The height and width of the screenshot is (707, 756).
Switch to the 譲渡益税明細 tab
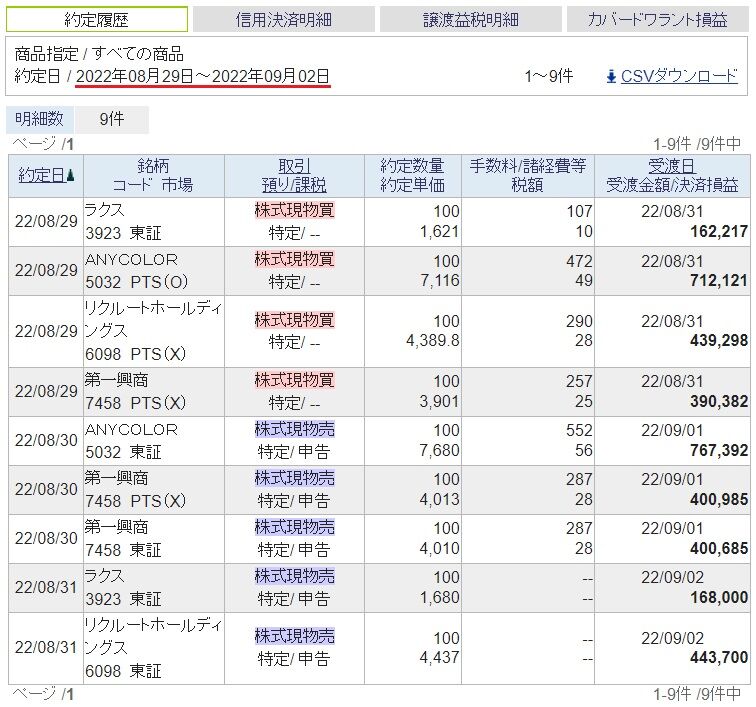click(471, 19)
